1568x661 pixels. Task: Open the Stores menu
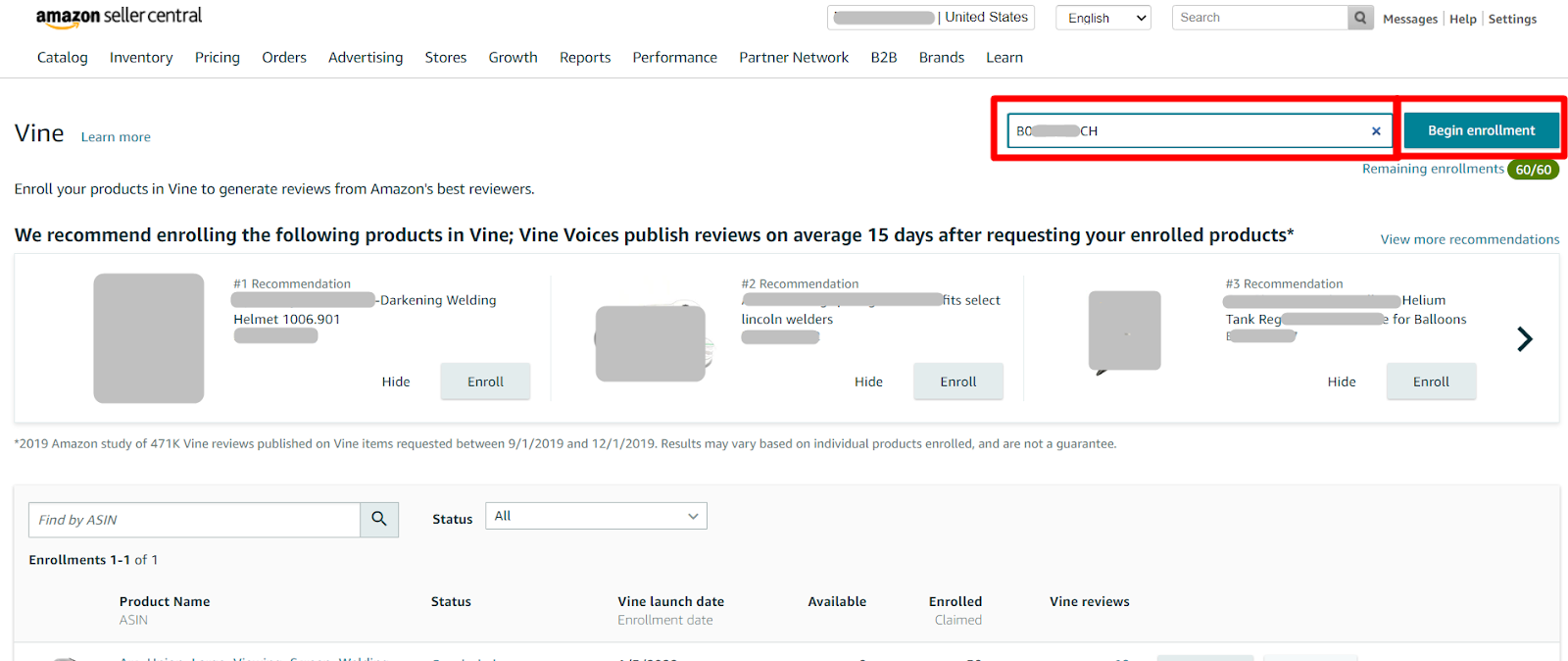[446, 58]
